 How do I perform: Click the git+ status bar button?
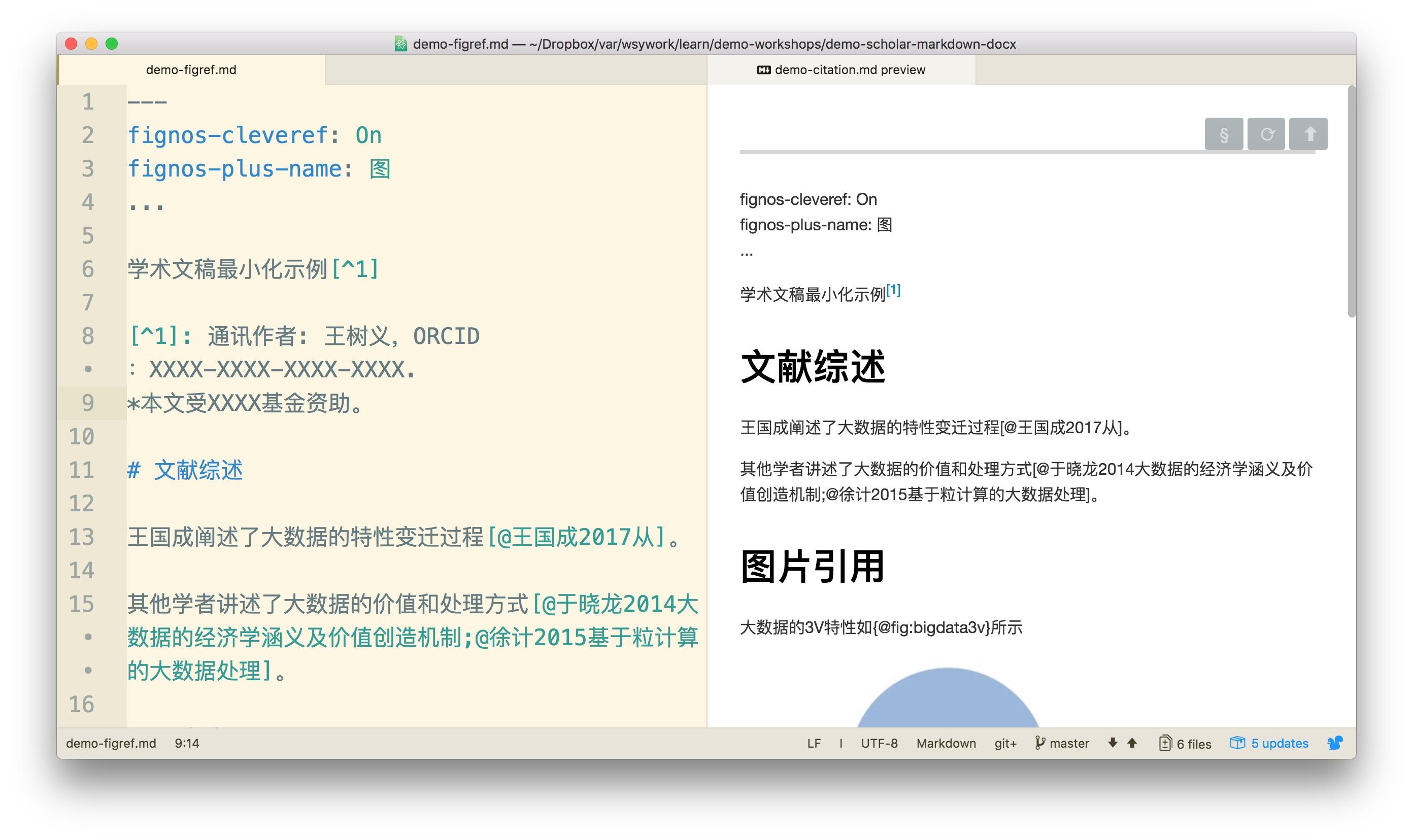pos(1005,744)
